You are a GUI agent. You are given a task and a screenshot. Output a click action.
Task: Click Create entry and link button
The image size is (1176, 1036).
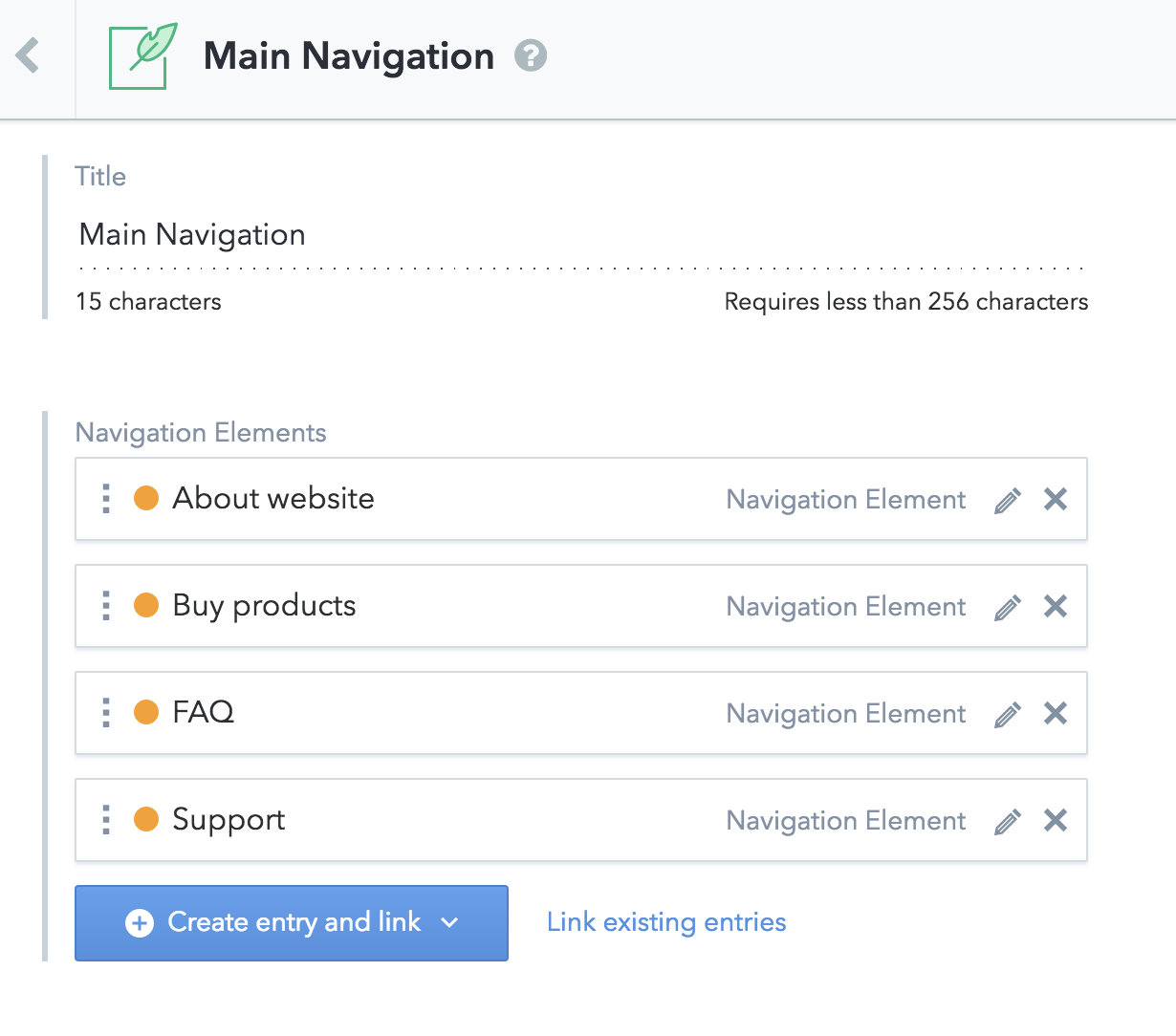277,922
